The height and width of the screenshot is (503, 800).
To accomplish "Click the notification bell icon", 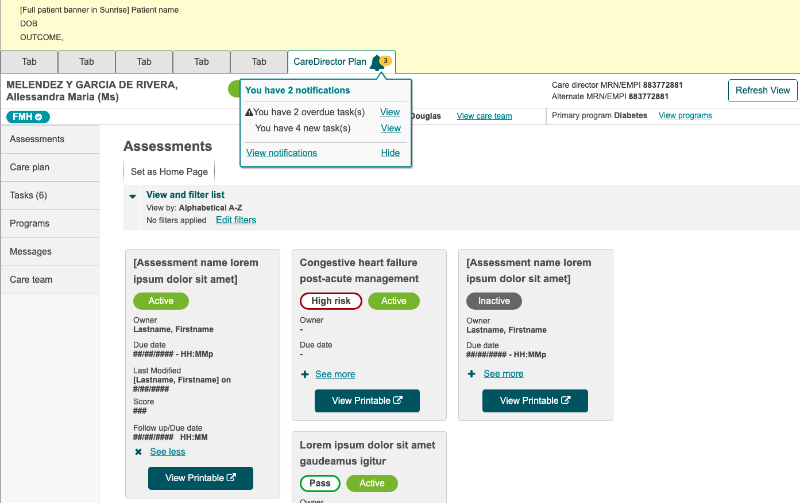I will pyautogui.click(x=376, y=62).
